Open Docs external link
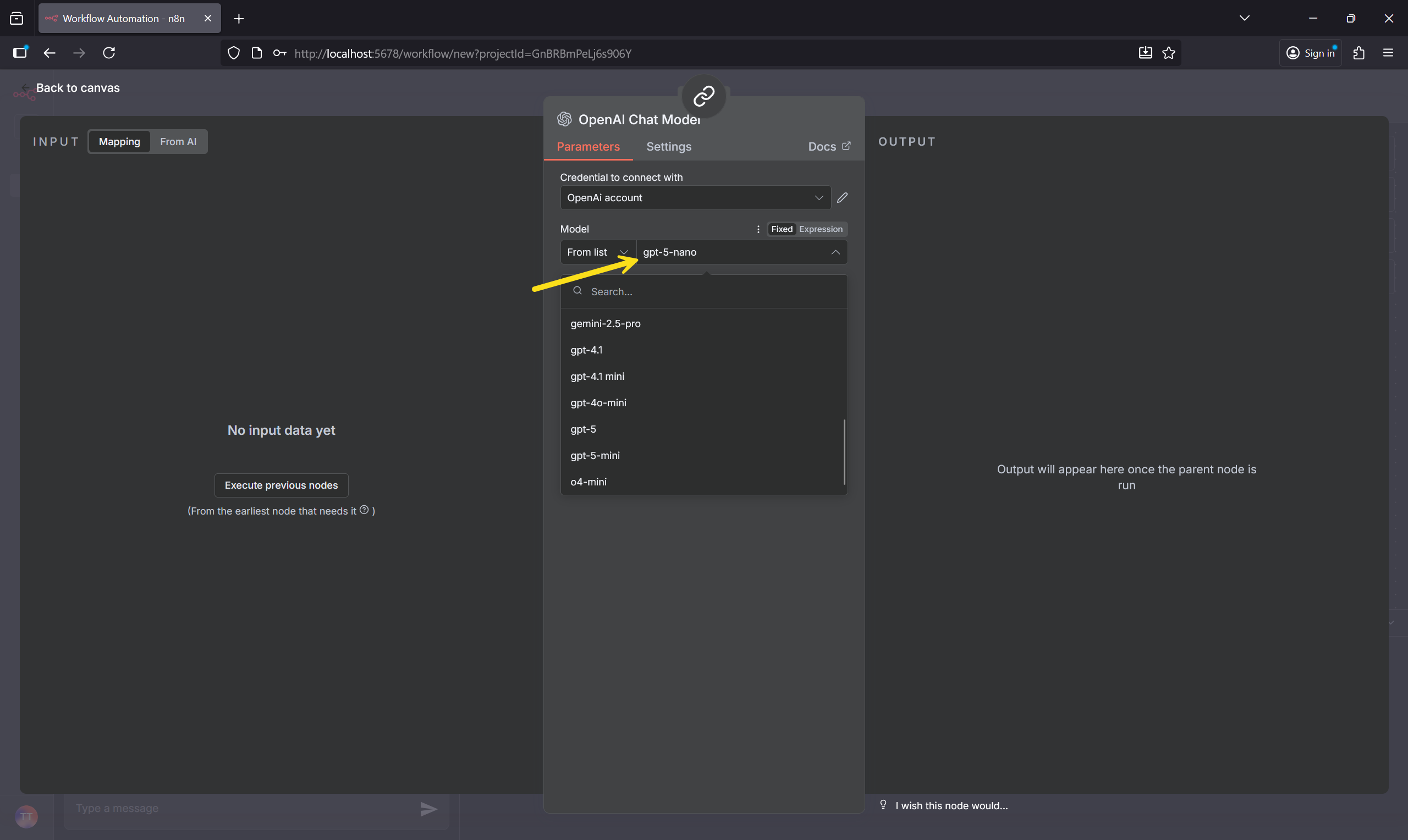The image size is (1408, 840). coord(829,147)
